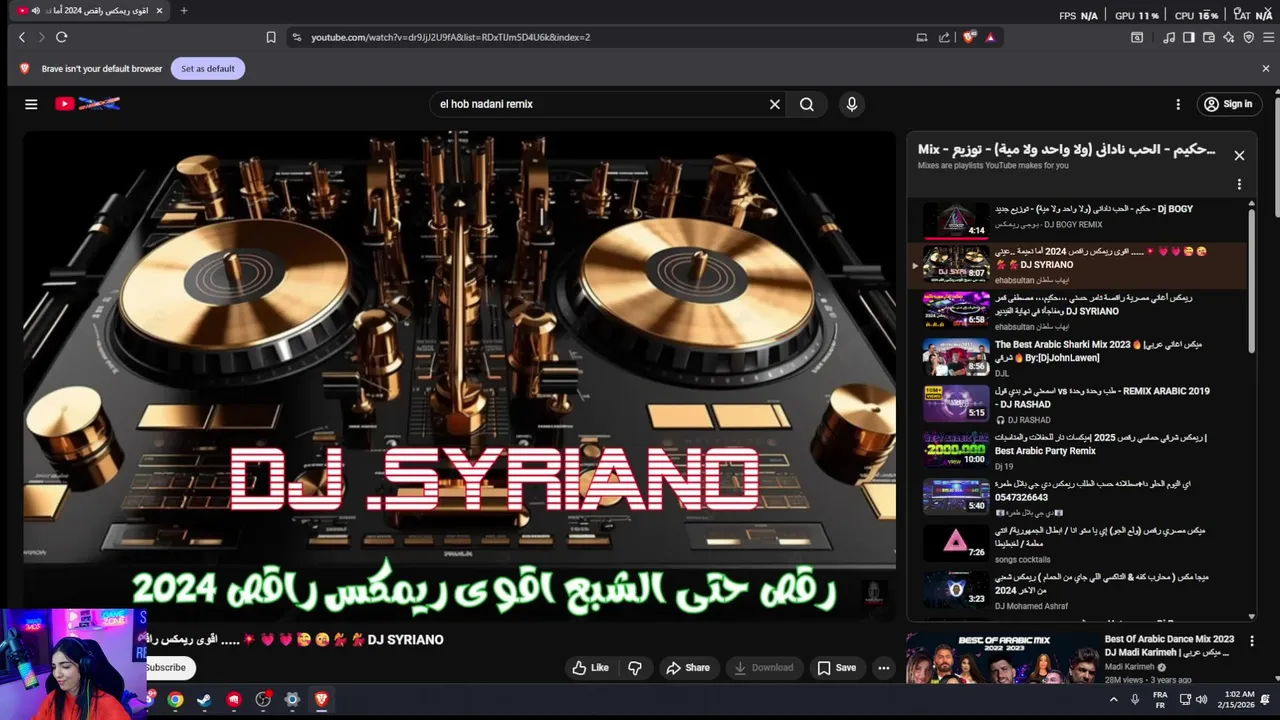Close the Mix playlist panel

1239,155
